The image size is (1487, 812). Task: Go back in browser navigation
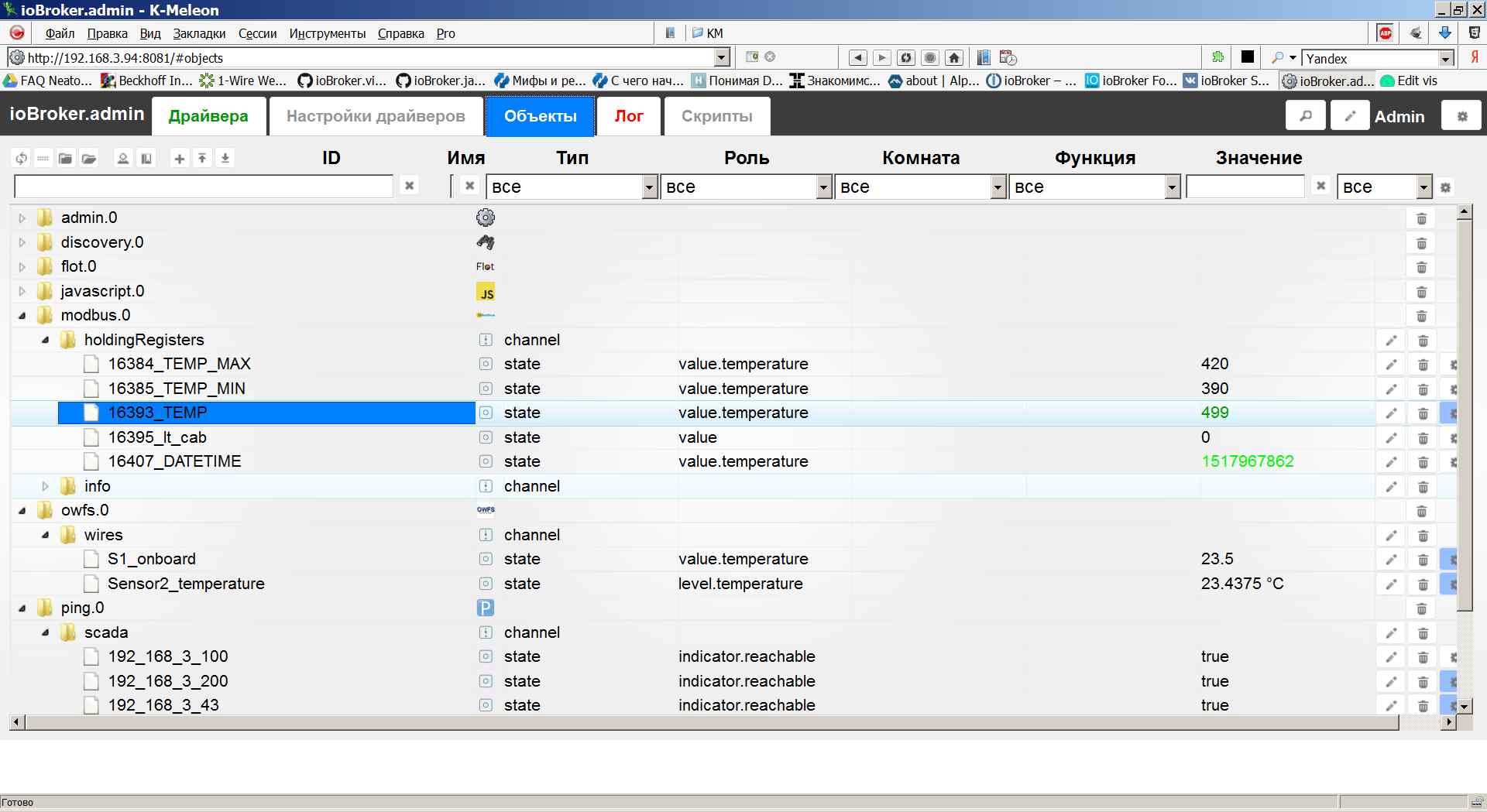(857, 58)
